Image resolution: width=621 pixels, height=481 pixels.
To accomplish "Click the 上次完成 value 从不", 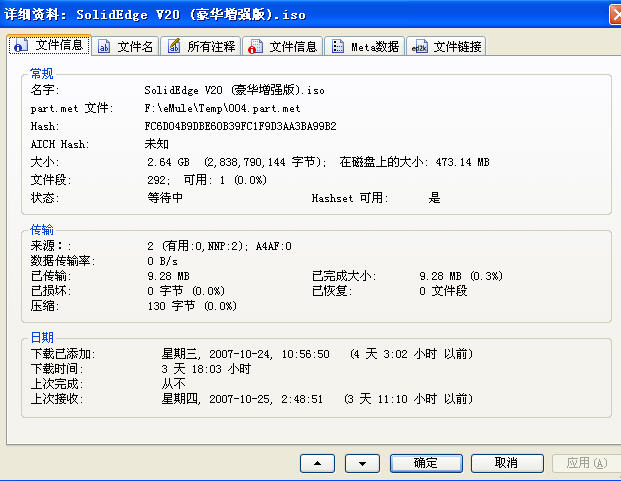I will click(173, 384).
